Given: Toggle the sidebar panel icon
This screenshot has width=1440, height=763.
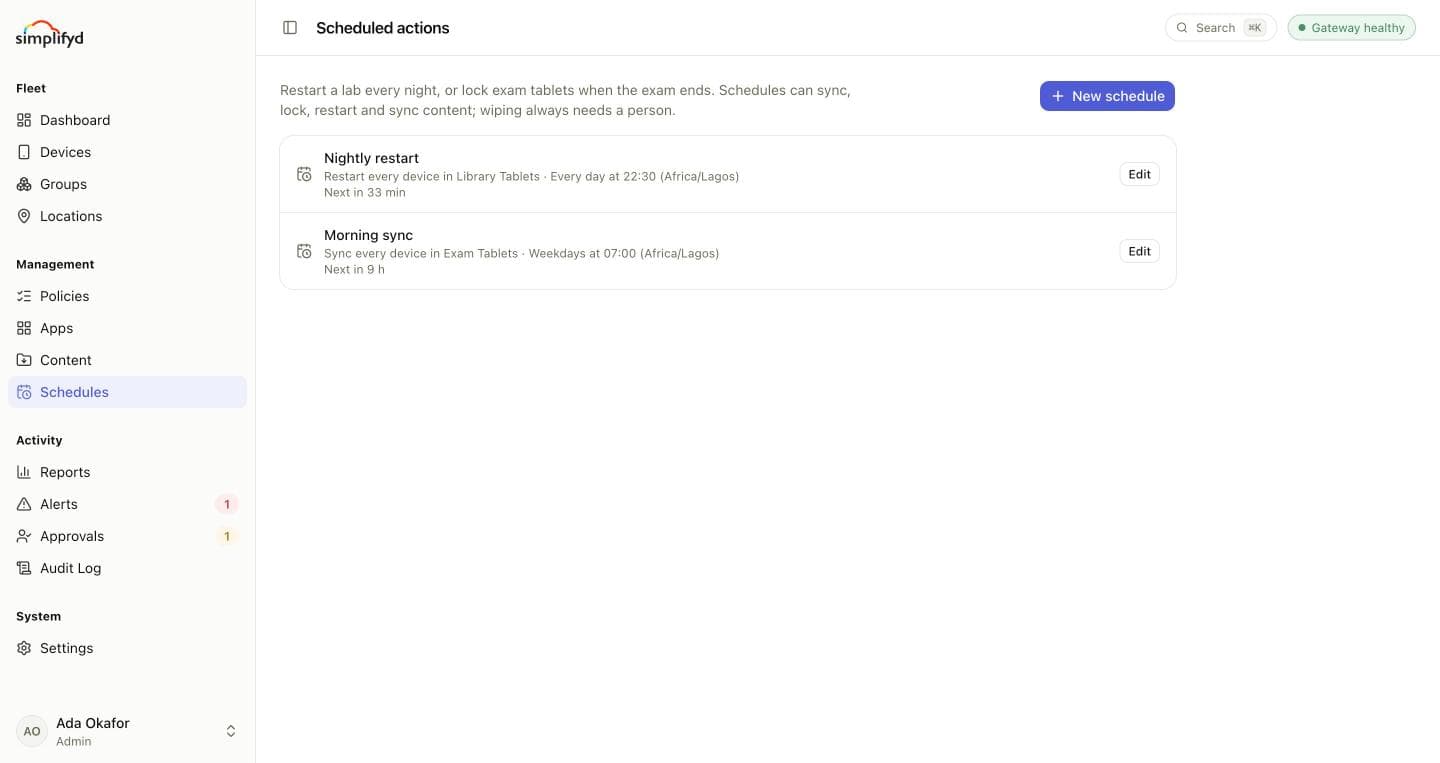Looking at the screenshot, I should [x=290, y=28].
